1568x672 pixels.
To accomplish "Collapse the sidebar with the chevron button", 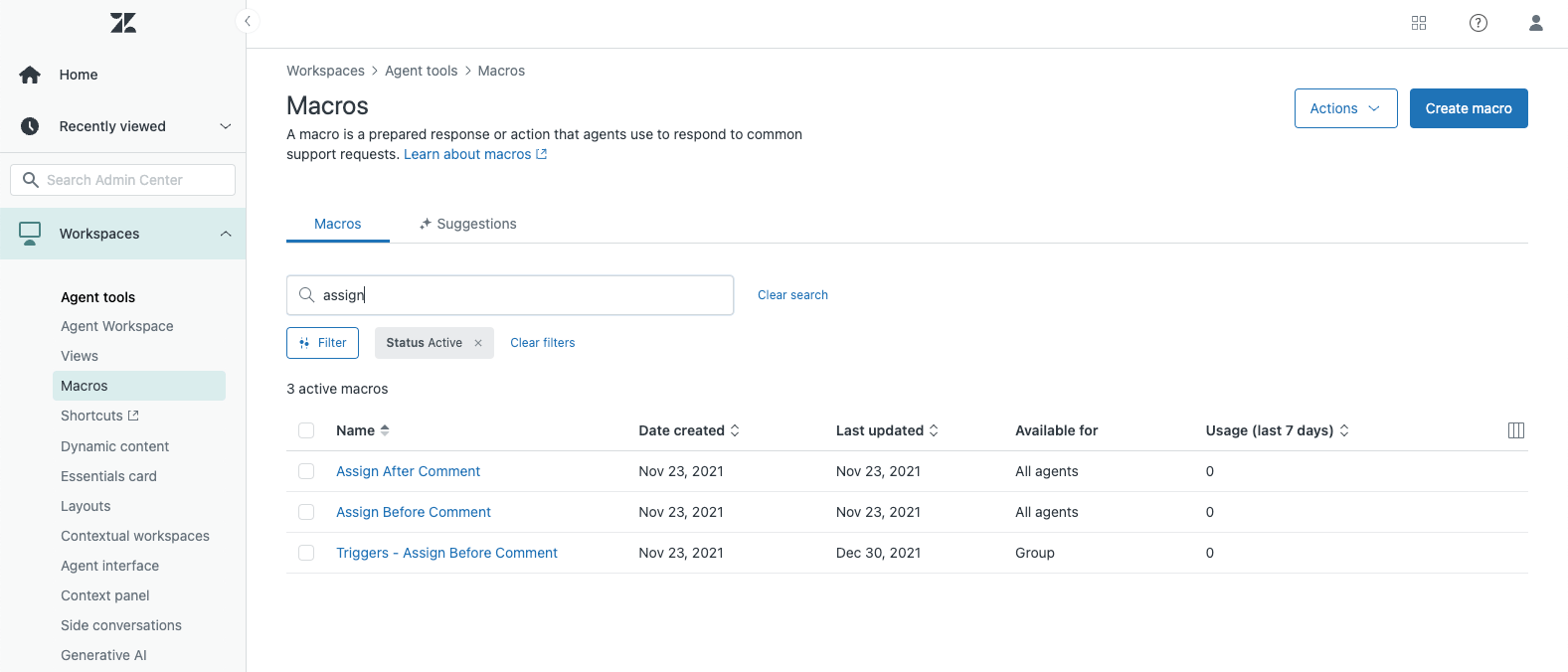I will tap(247, 21).
